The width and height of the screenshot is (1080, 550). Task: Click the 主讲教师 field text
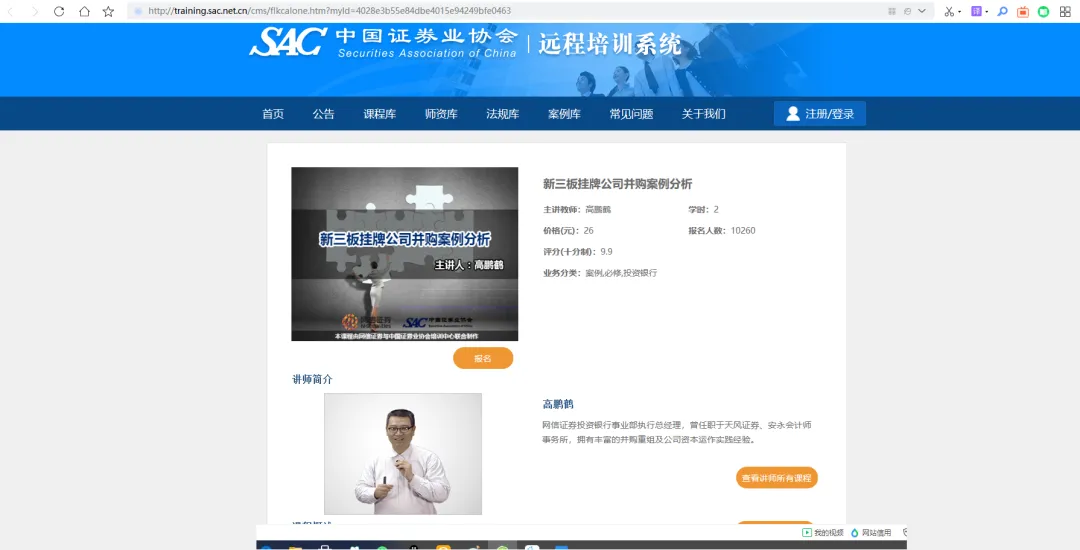point(577,209)
